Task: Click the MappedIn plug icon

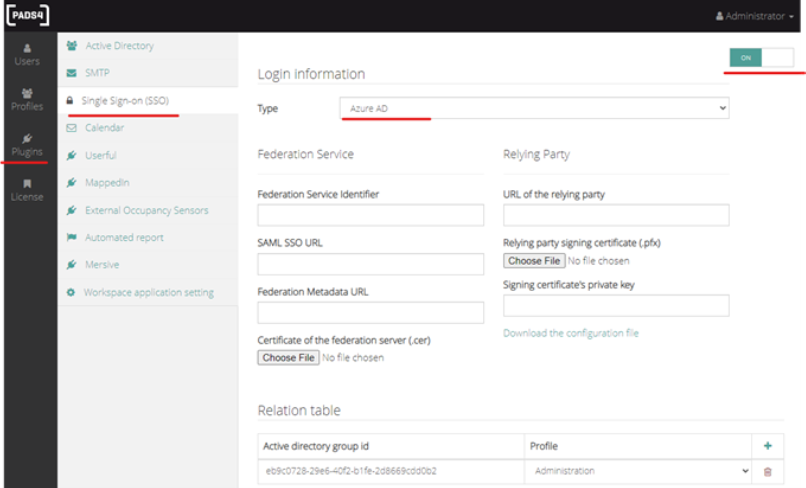Action: point(71,183)
